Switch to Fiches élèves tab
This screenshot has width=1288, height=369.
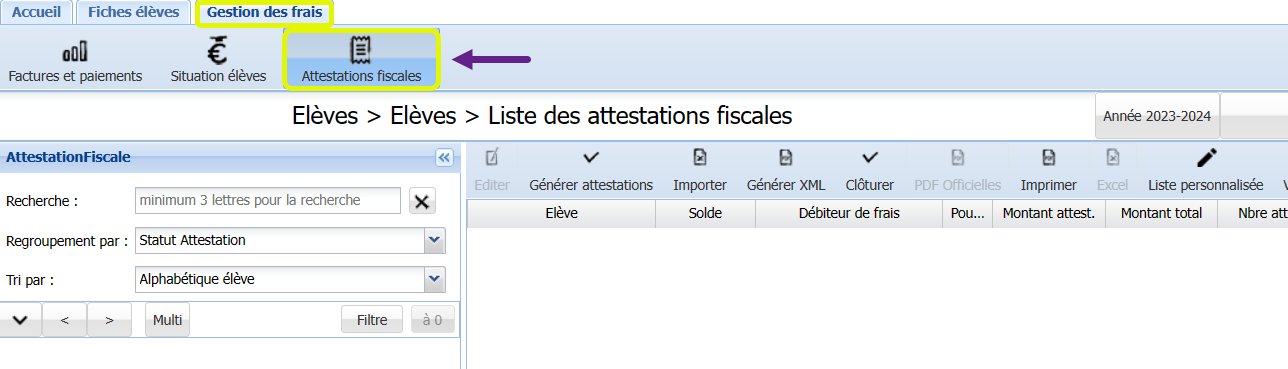[x=134, y=12]
